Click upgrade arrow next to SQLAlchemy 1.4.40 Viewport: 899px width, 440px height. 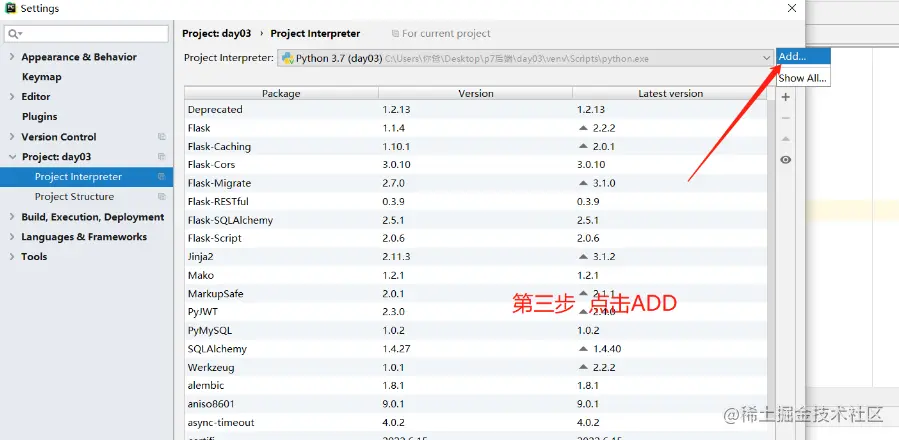coord(583,349)
